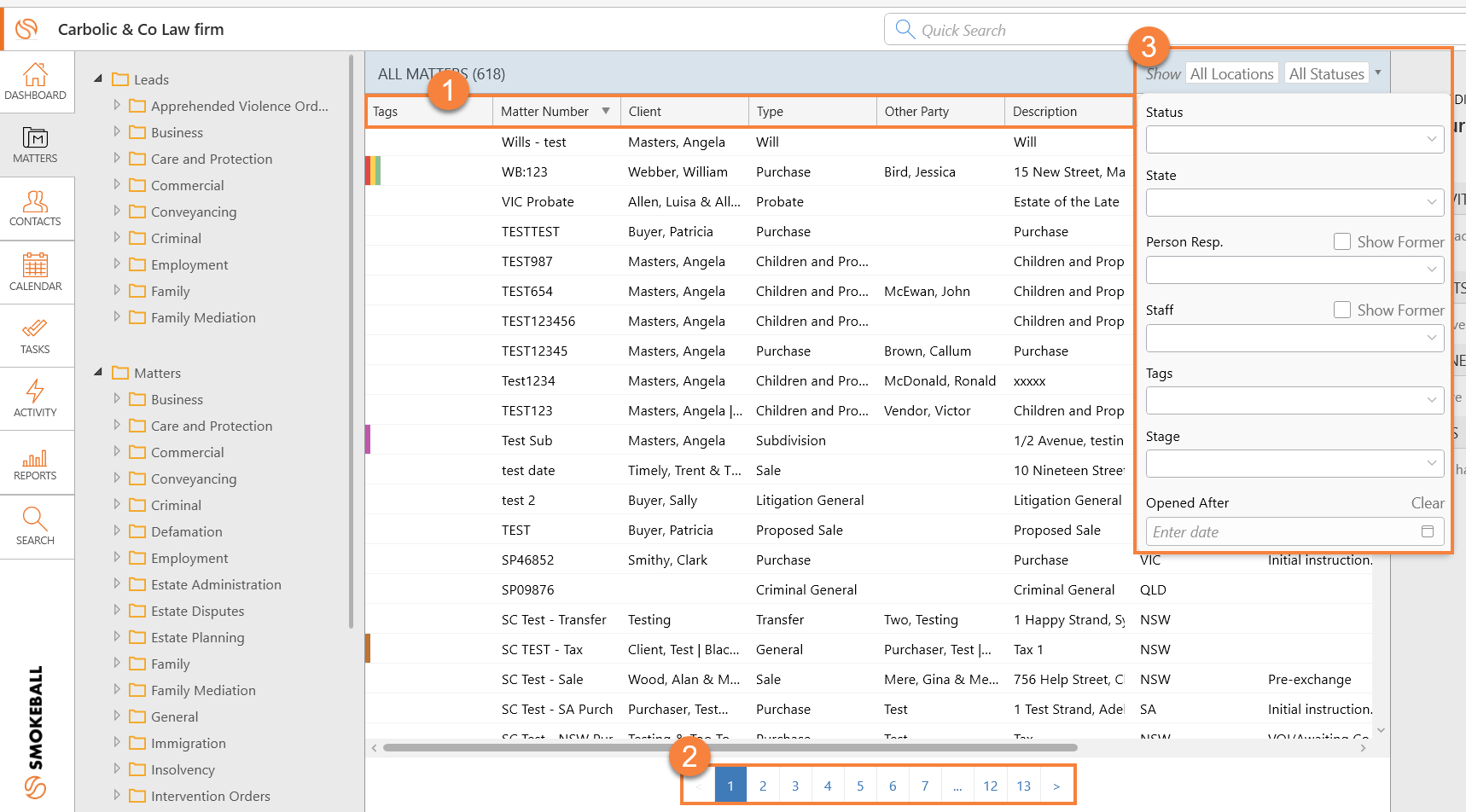Collapse the Leads tree node

pyautogui.click(x=98, y=78)
